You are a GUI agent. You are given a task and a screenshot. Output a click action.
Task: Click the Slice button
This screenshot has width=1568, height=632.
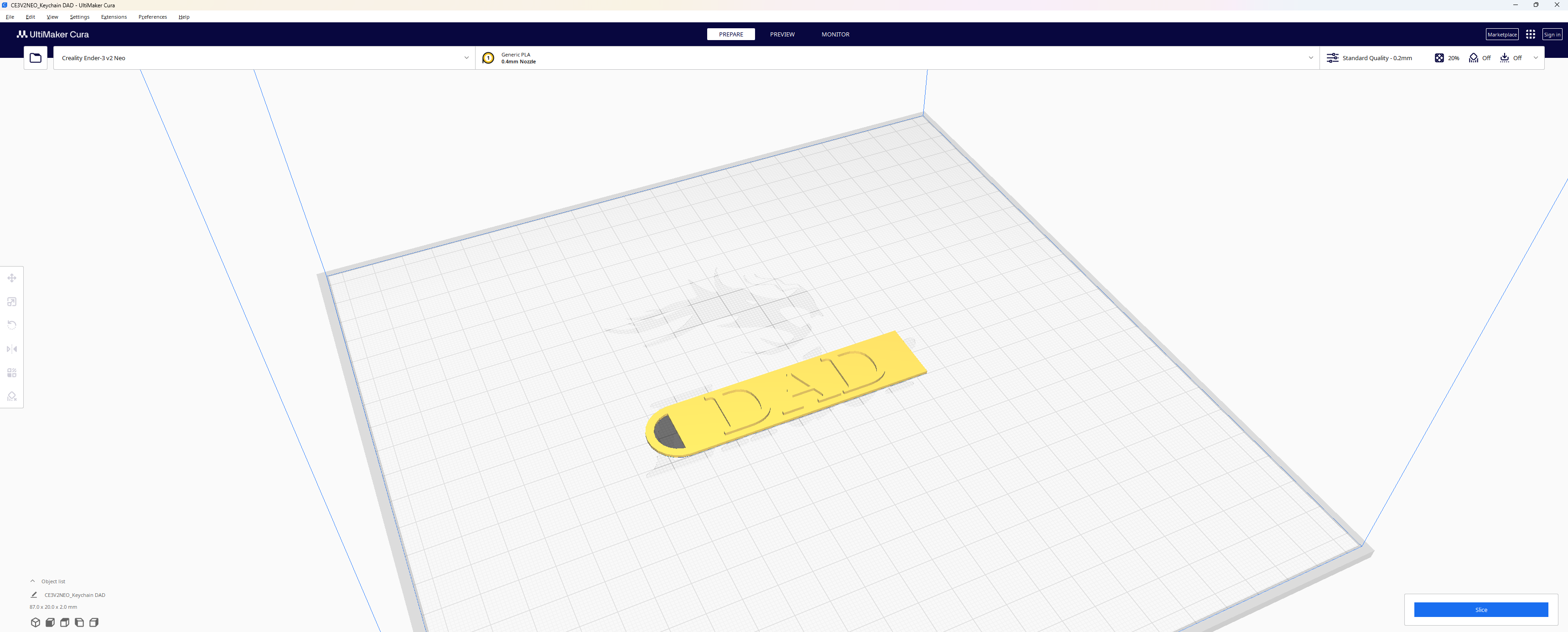[x=1480, y=610]
